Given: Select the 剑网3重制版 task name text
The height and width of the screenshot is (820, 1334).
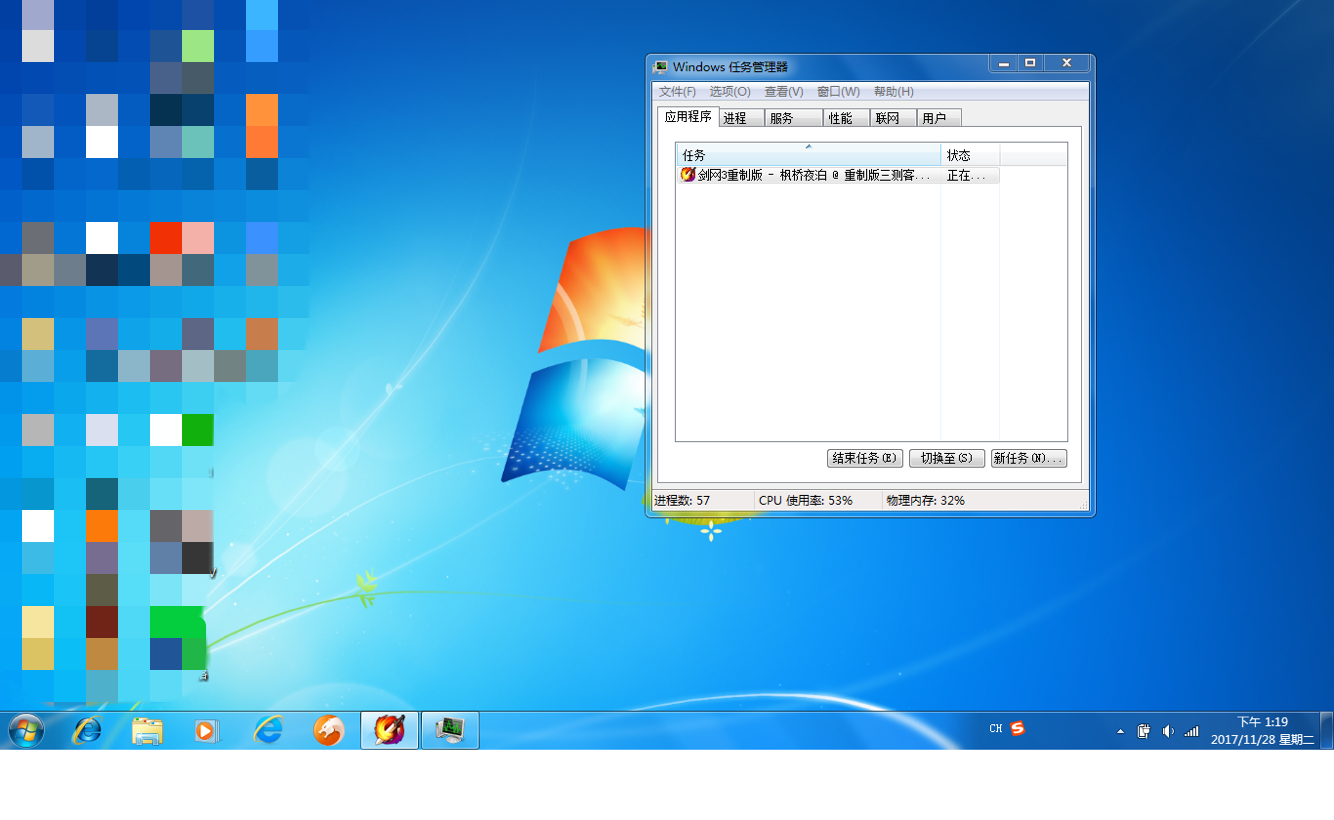Looking at the screenshot, I should click(814, 175).
